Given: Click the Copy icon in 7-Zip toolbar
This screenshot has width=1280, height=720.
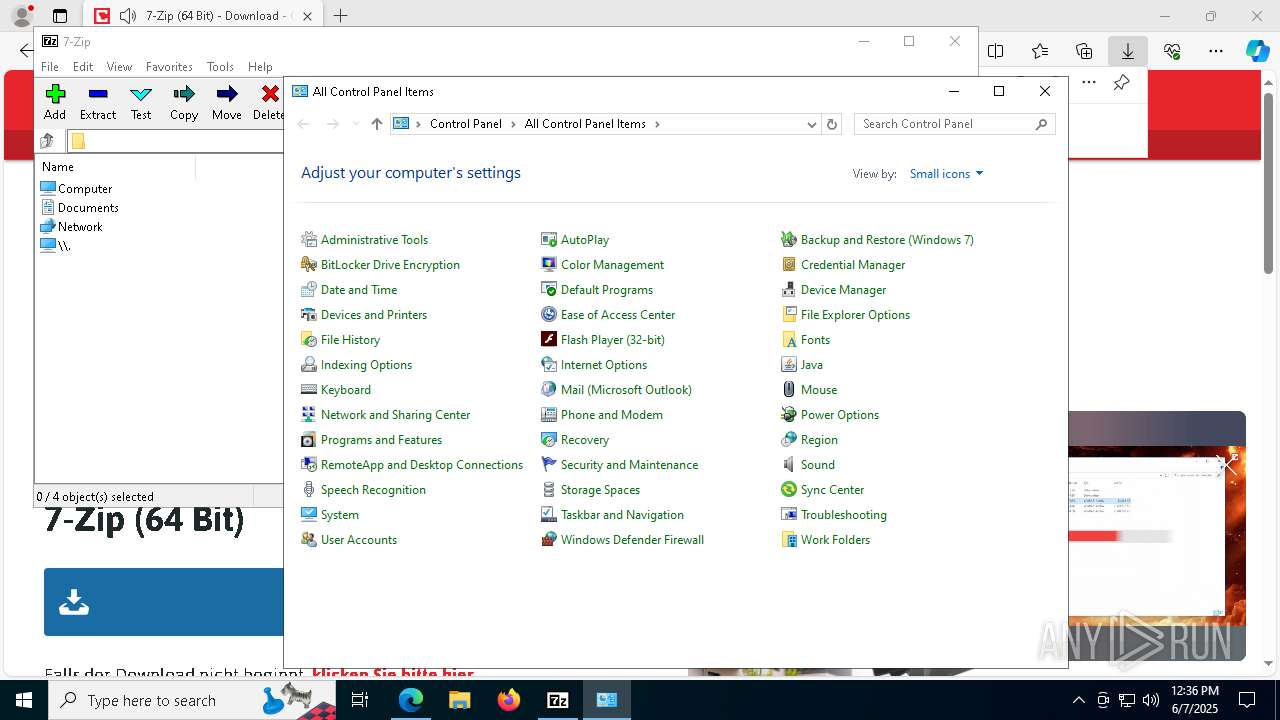Looking at the screenshot, I should (184, 94).
